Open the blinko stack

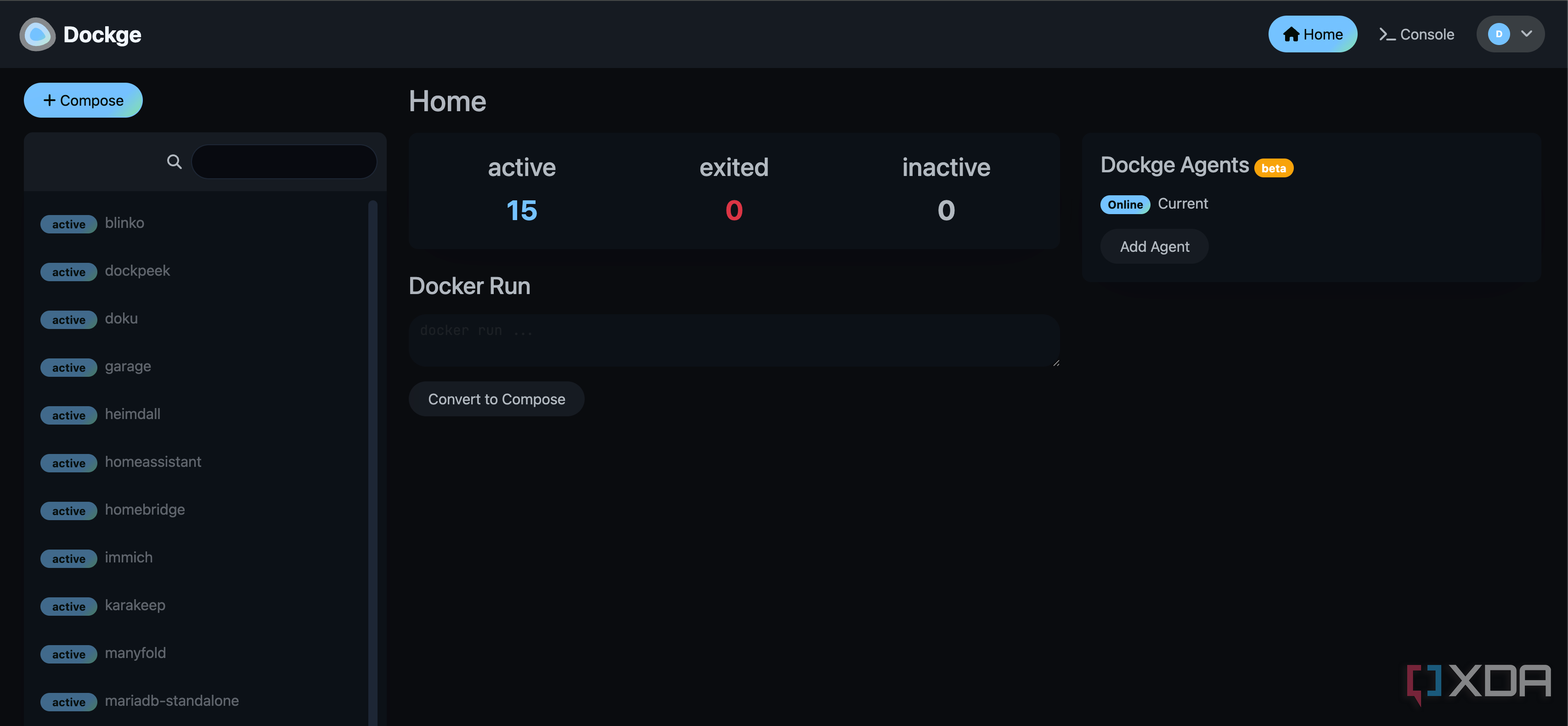tap(124, 223)
